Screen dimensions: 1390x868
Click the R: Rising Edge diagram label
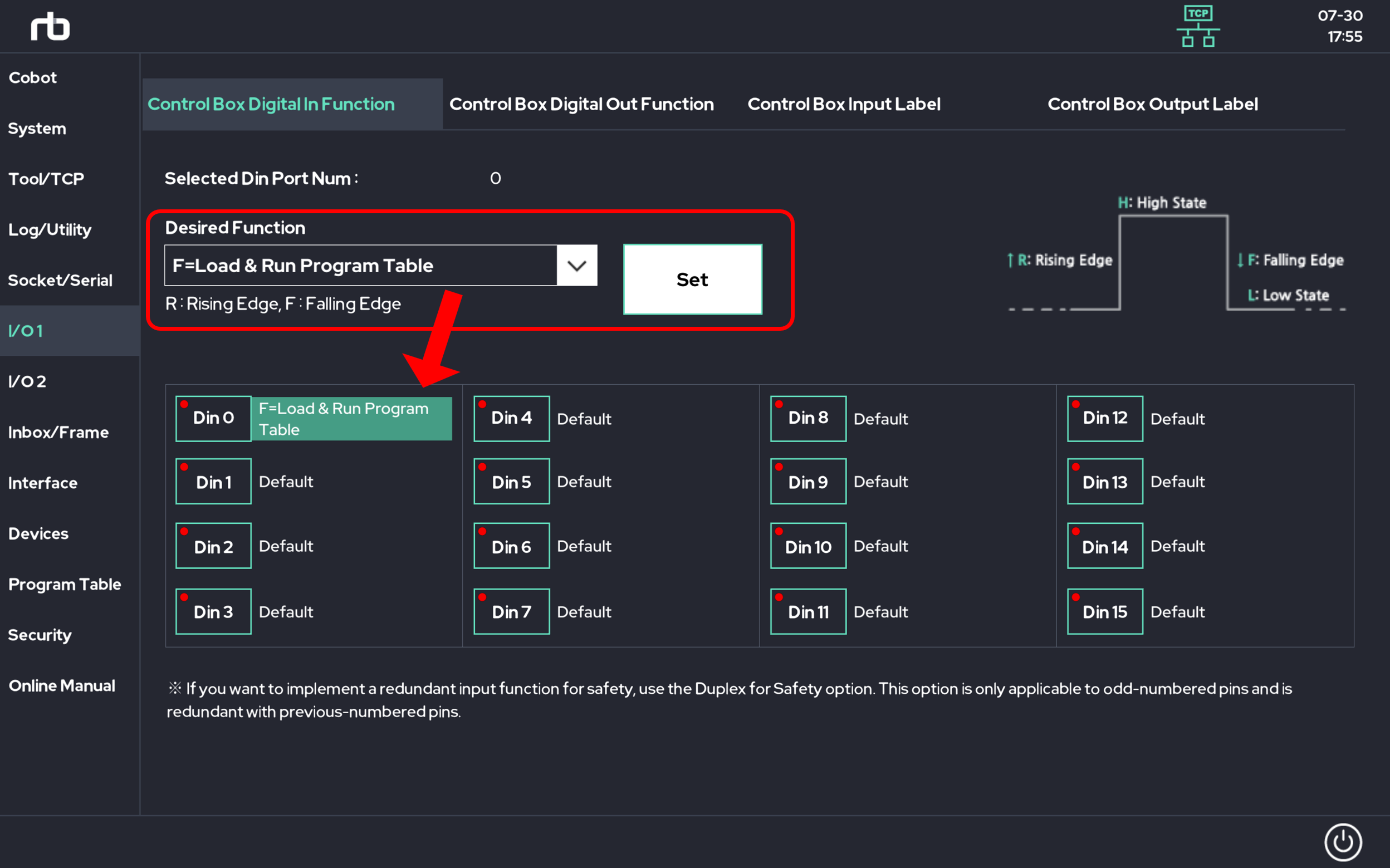tap(1060, 260)
